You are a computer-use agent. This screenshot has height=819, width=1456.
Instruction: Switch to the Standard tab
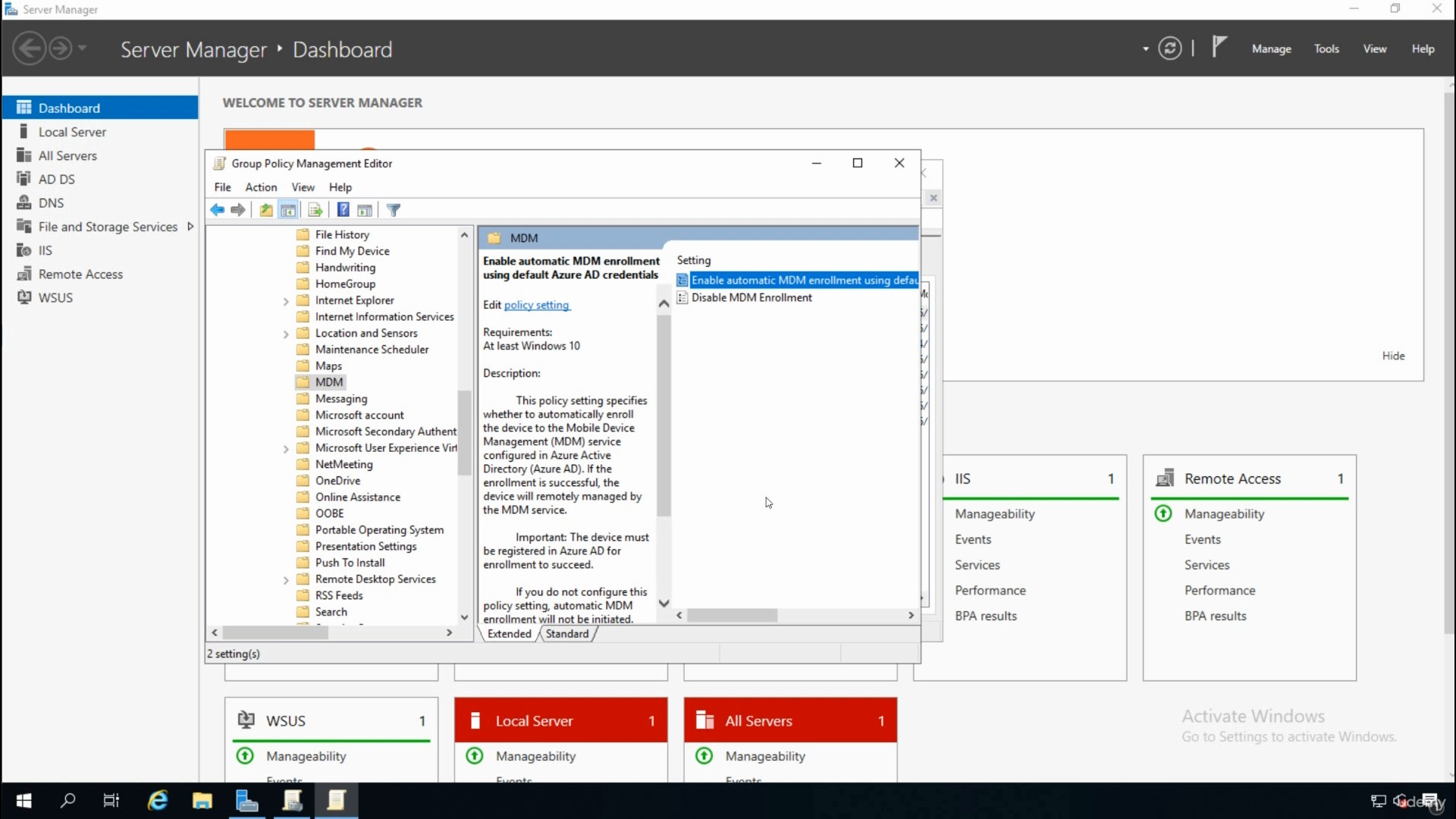[567, 634]
